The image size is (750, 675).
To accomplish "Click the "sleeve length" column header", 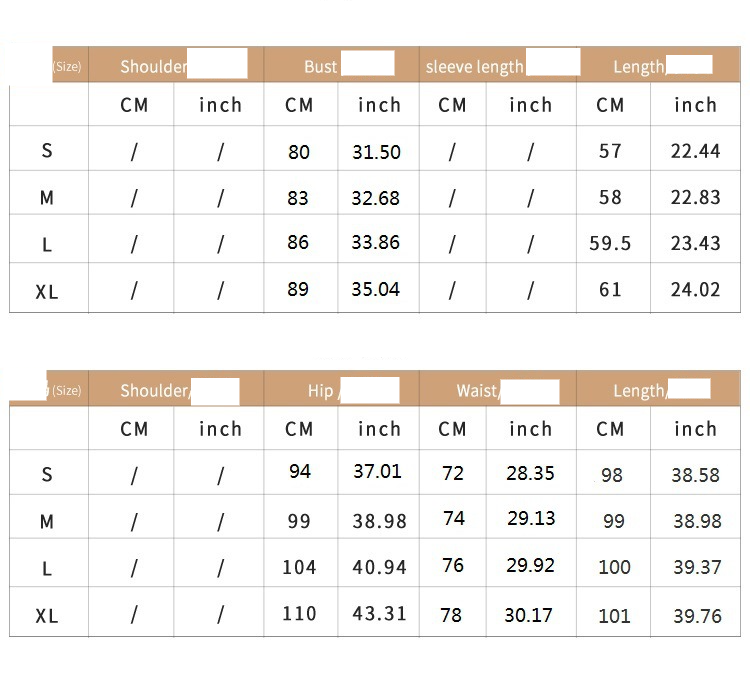I will tap(474, 67).
